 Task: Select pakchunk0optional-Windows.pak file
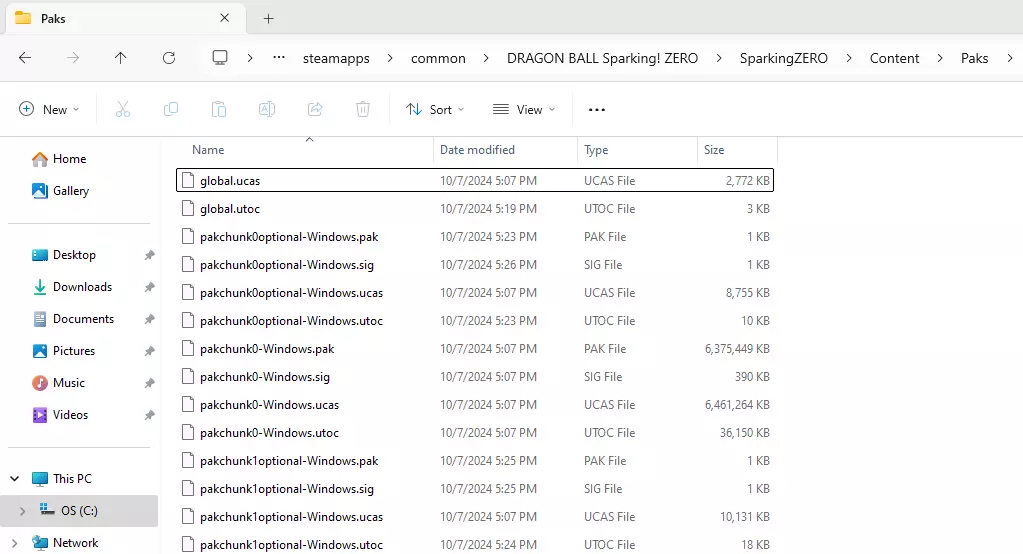[x=475, y=237]
